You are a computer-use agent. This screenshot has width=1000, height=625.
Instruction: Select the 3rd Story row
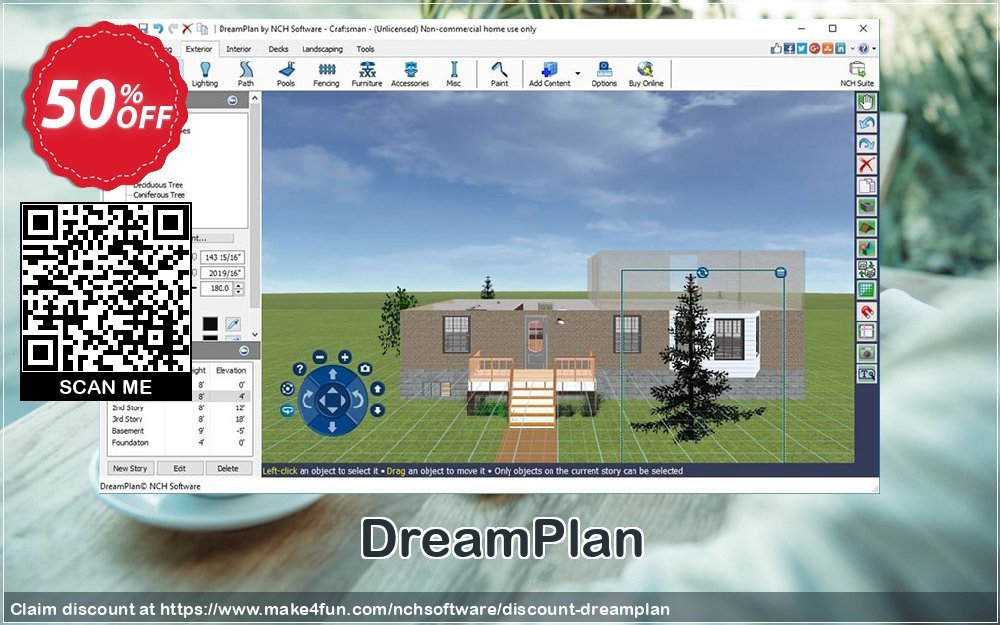tap(178, 419)
